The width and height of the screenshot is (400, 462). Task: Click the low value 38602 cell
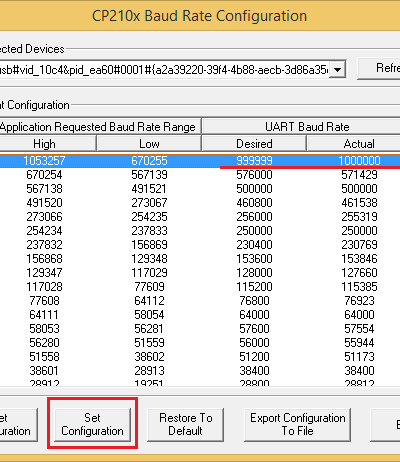click(x=149, y=357)
